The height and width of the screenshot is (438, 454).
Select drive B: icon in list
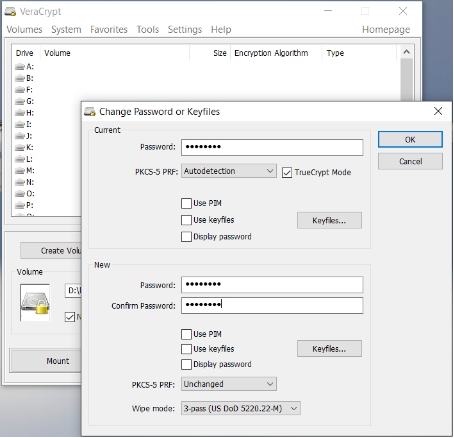pyautogui.click(x=20, y=78)
